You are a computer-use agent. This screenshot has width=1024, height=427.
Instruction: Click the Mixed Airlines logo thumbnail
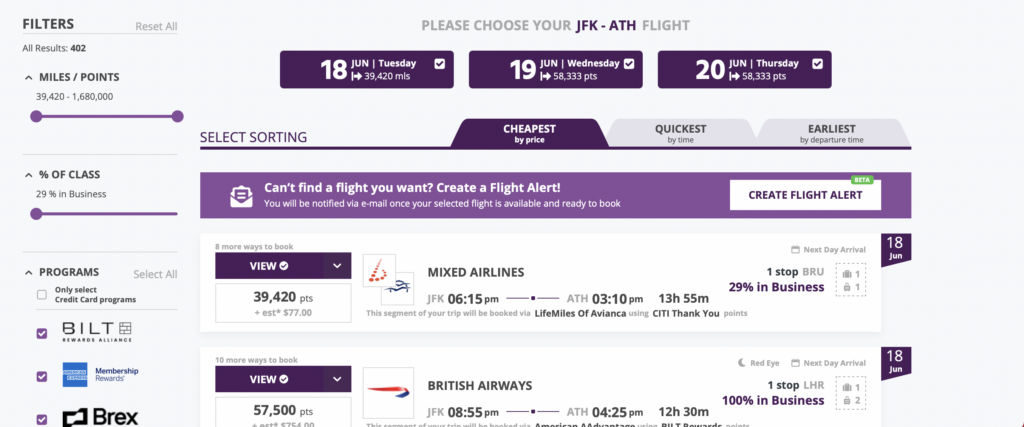389,279
